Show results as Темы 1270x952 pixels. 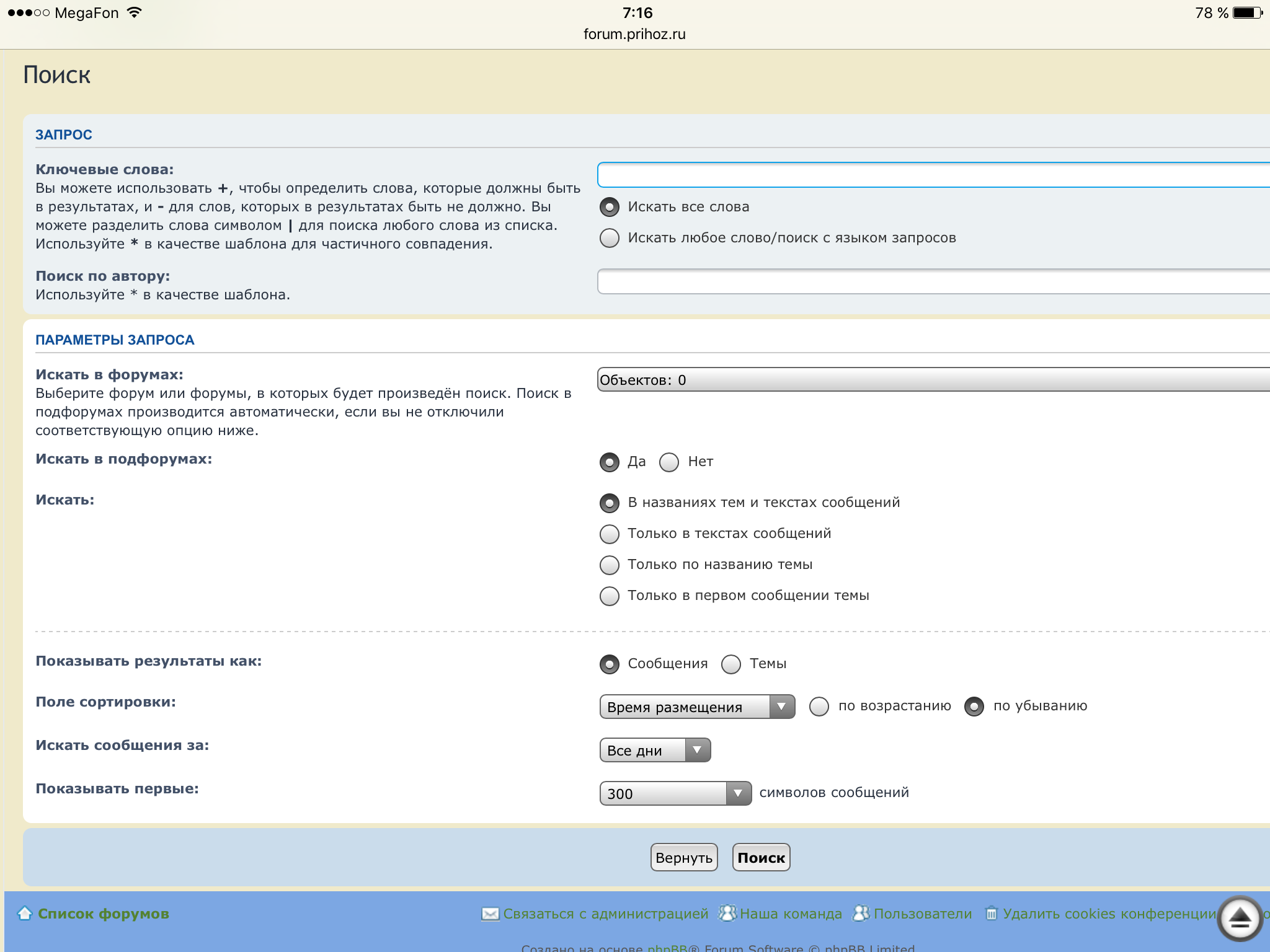tap(731, 664)
